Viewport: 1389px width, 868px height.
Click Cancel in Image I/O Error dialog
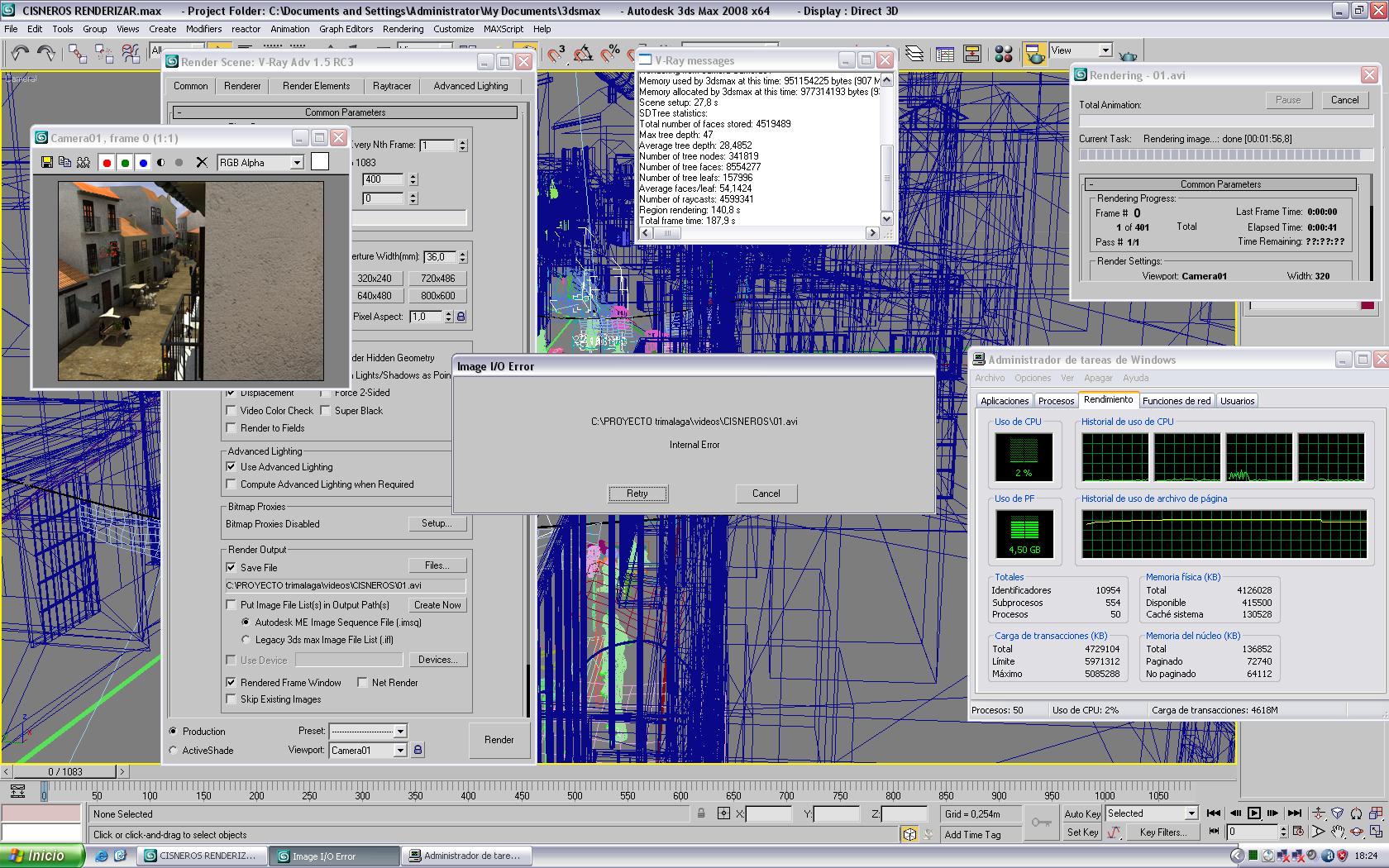click(x=766, y=494)
